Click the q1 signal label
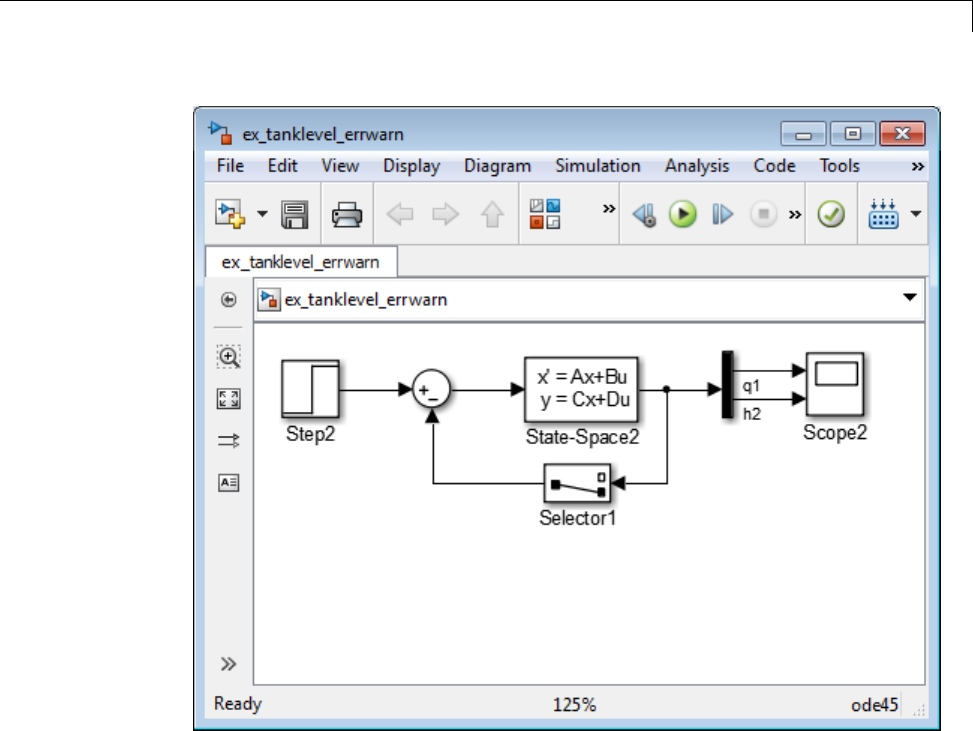 pyautogui.click(x=751, y=386)
